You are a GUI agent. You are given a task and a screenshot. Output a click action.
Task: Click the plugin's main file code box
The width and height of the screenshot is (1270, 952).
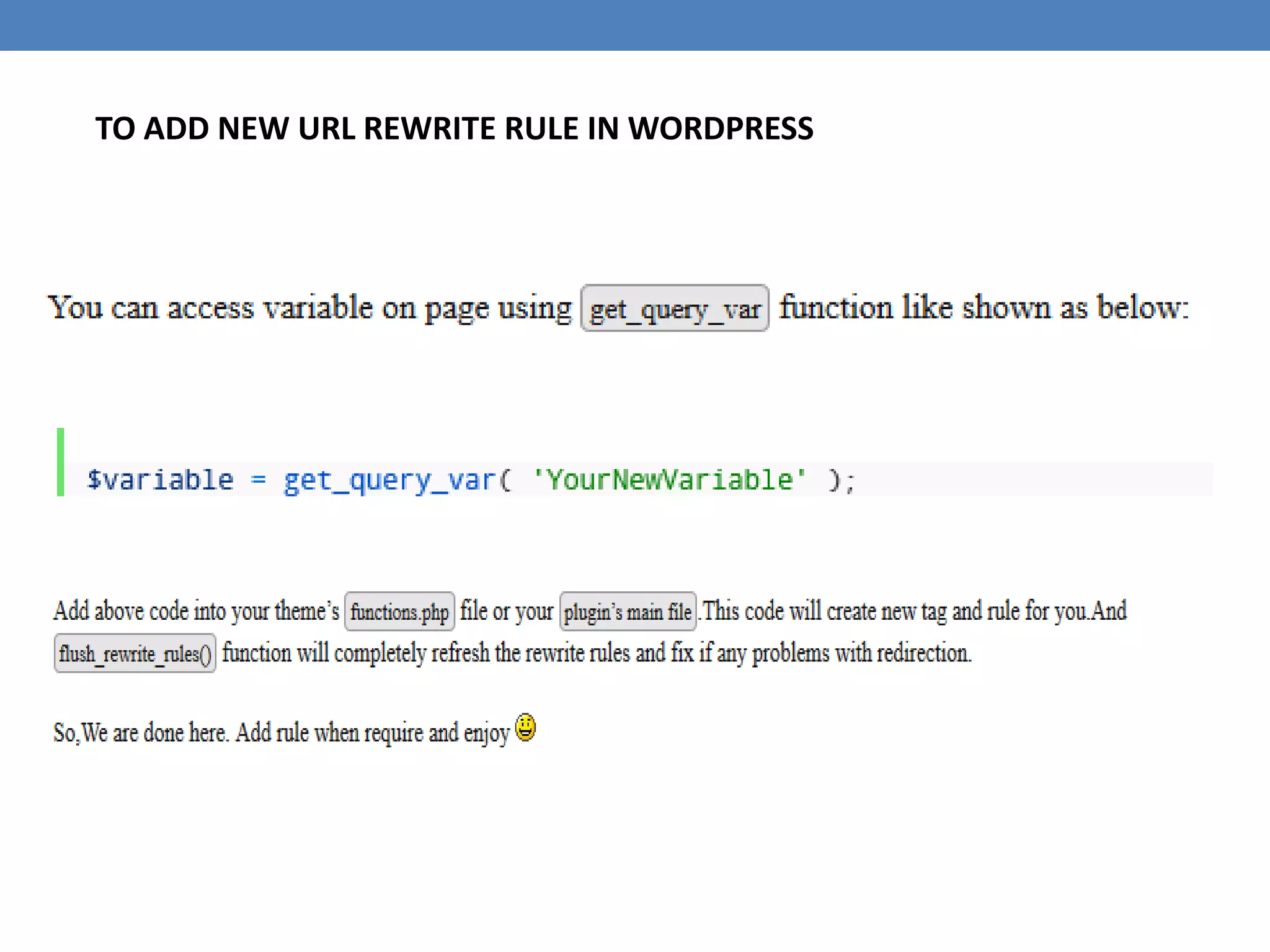(x=628, y=612)
